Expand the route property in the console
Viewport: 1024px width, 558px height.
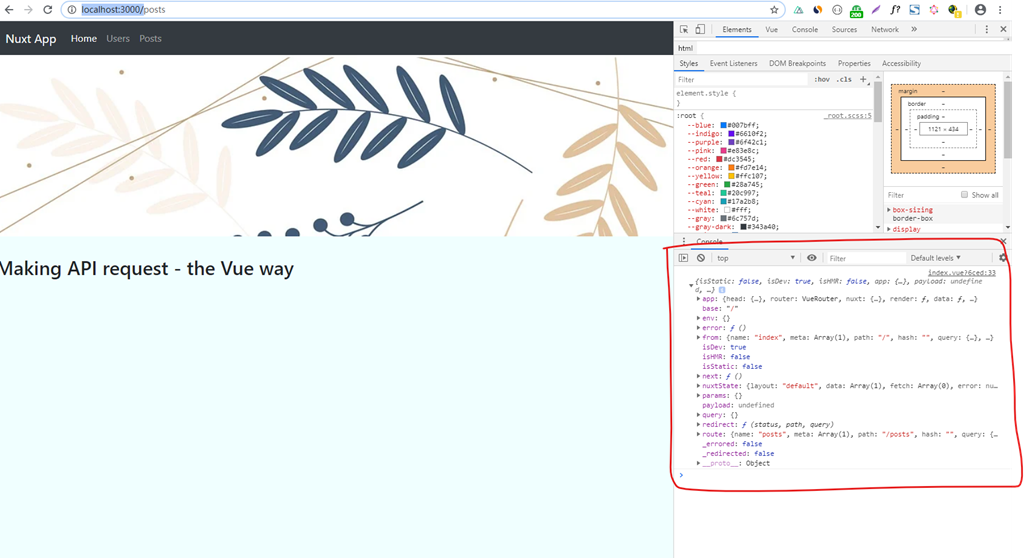699,435
